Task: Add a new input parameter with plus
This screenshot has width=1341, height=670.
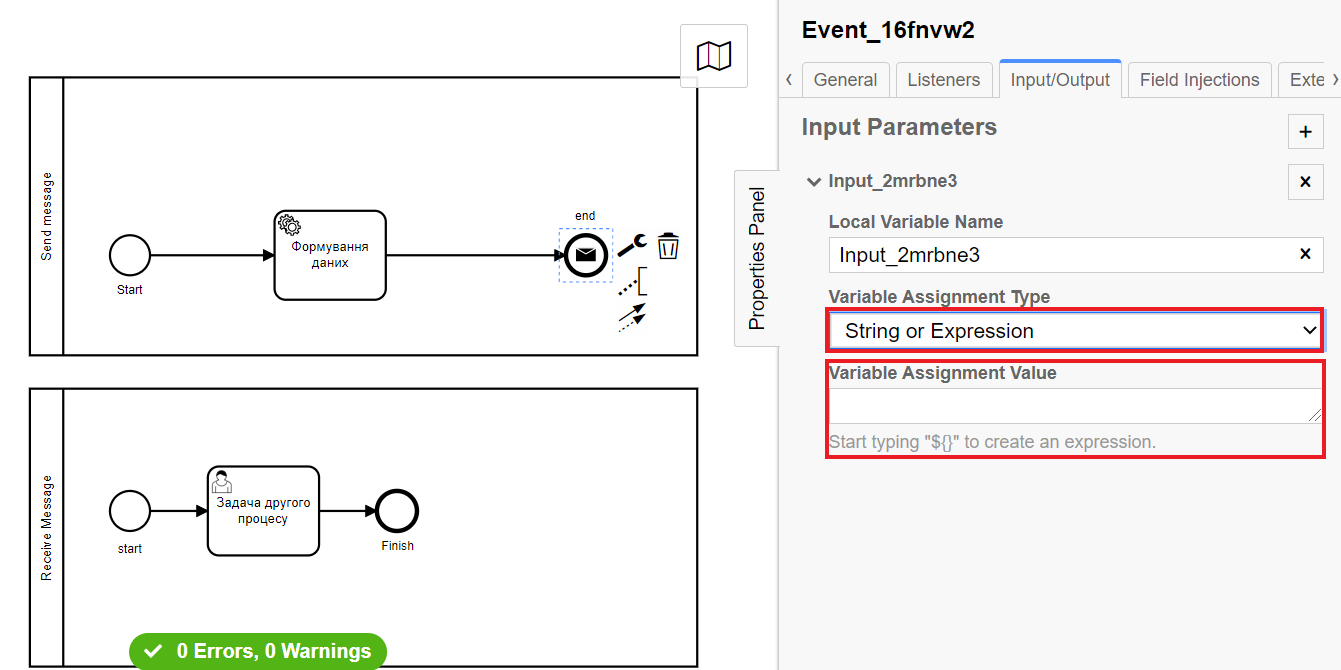Action: (1305, 131)
